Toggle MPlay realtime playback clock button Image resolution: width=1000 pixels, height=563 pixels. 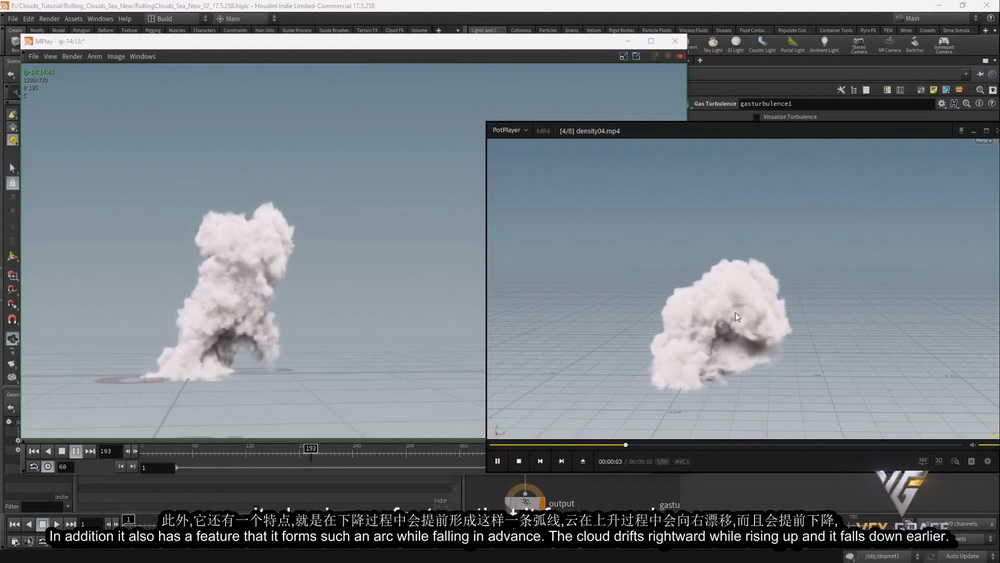coord(48,467)
